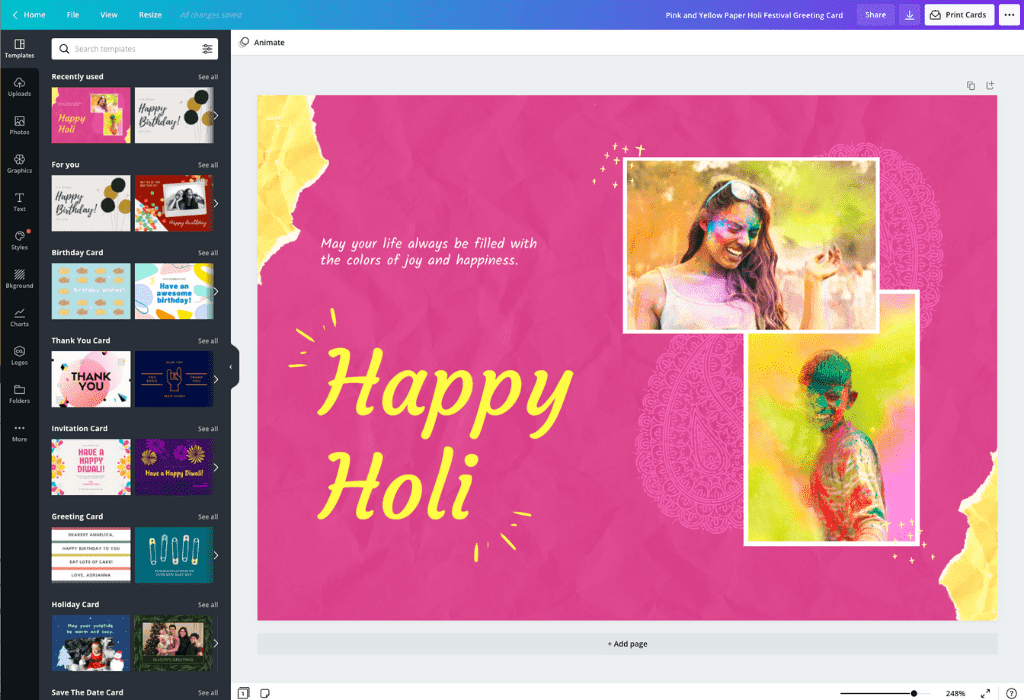
Task: Click the Animate option in the toolbar
Action: coord(262,42)
